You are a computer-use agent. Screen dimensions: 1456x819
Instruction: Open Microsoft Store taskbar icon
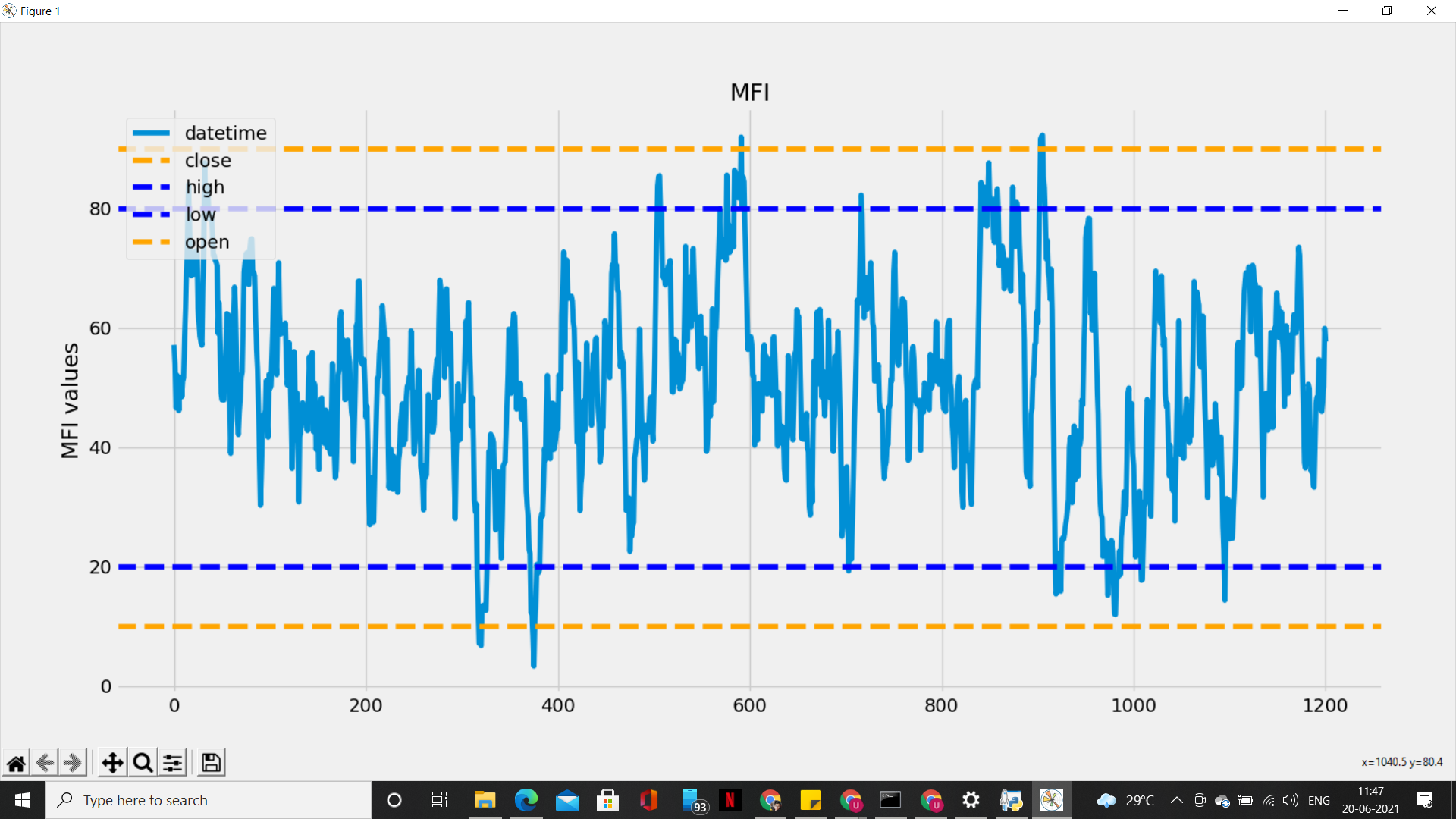(607, 800)
